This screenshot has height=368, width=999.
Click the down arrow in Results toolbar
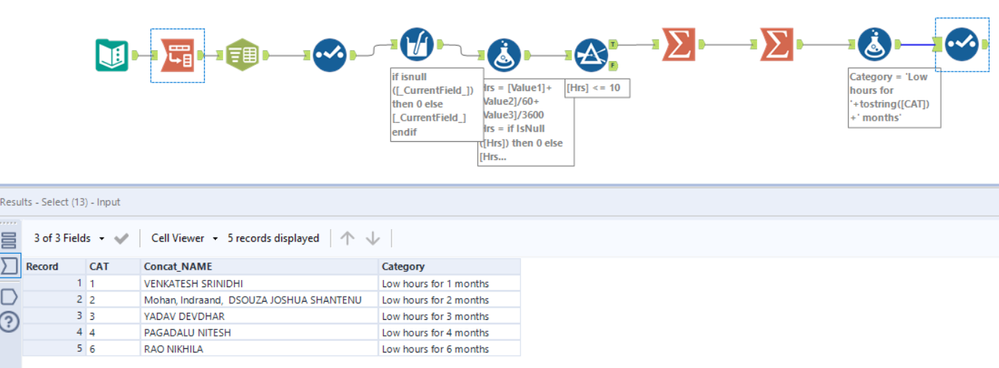[x=373, y=238]
